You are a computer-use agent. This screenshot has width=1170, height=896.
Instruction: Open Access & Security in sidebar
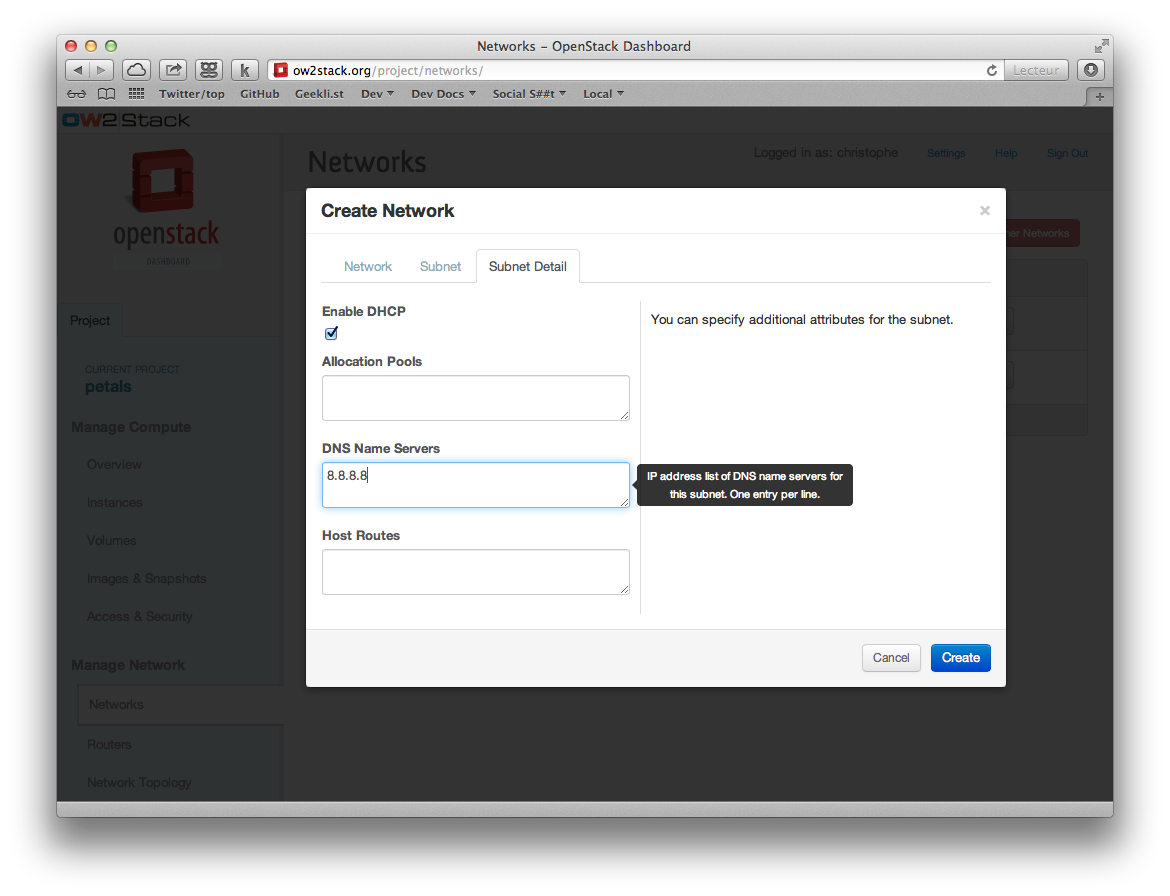(140, 616)
